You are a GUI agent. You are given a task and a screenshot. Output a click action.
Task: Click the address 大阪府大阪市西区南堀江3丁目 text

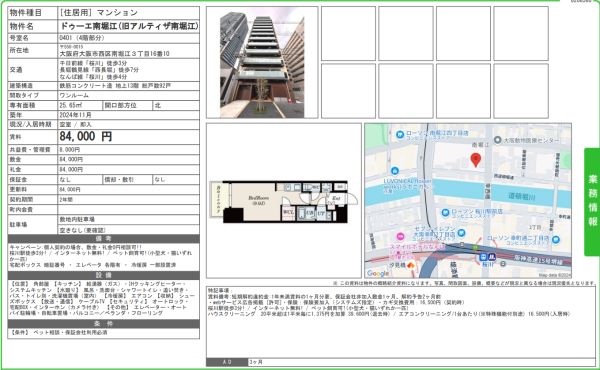tap(114, 54)
